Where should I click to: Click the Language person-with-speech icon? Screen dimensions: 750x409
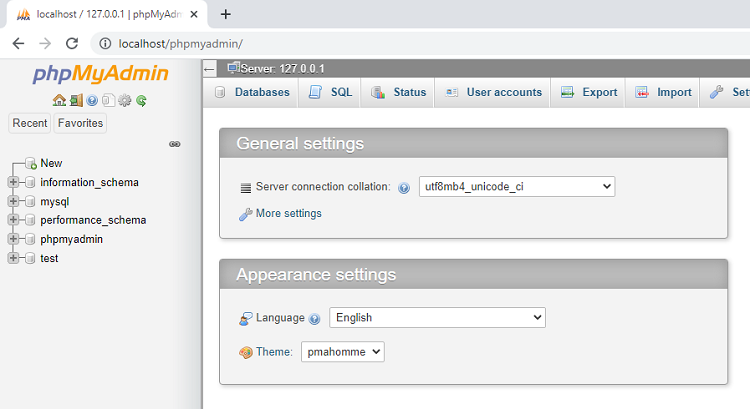pyautogui.click(x=246, y=319)
